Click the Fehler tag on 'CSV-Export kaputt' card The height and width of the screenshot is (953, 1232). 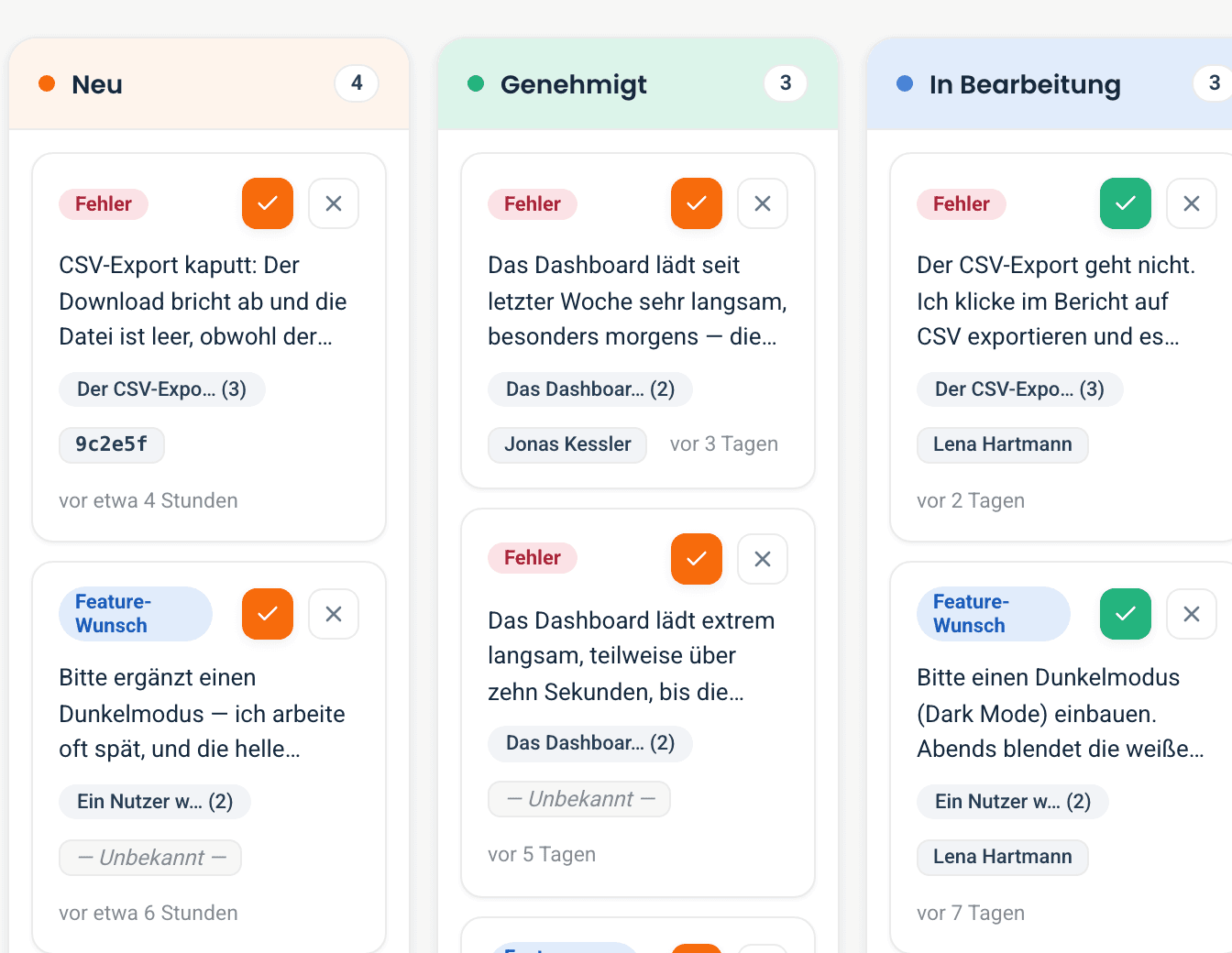point(104,203)
